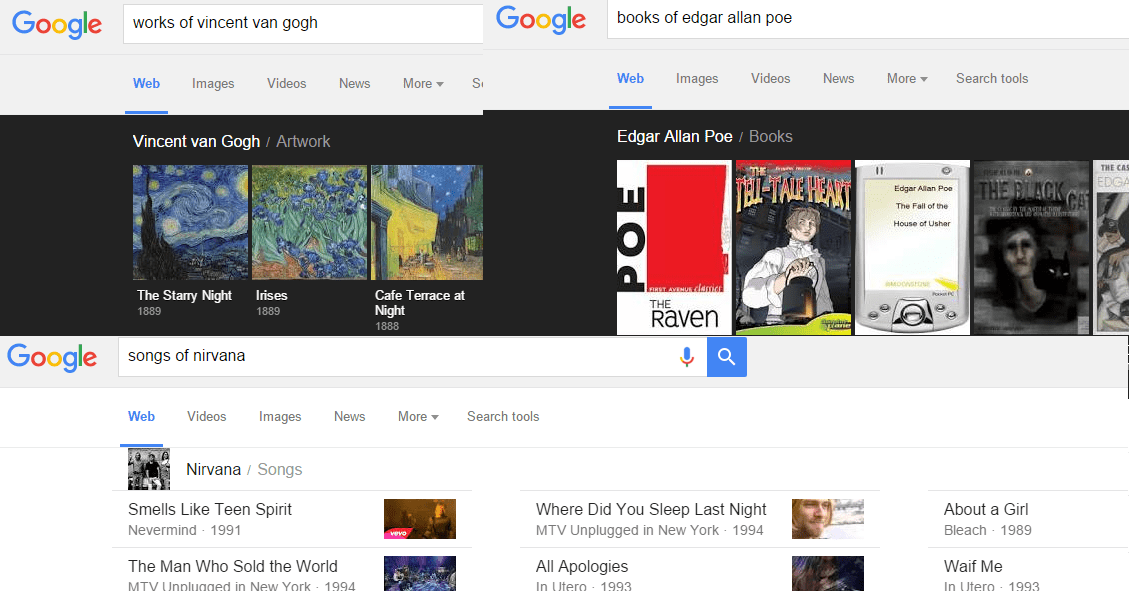1129x591 pixels.
Task: Open The Starry Night painting thumbnail
Action: 190,222
